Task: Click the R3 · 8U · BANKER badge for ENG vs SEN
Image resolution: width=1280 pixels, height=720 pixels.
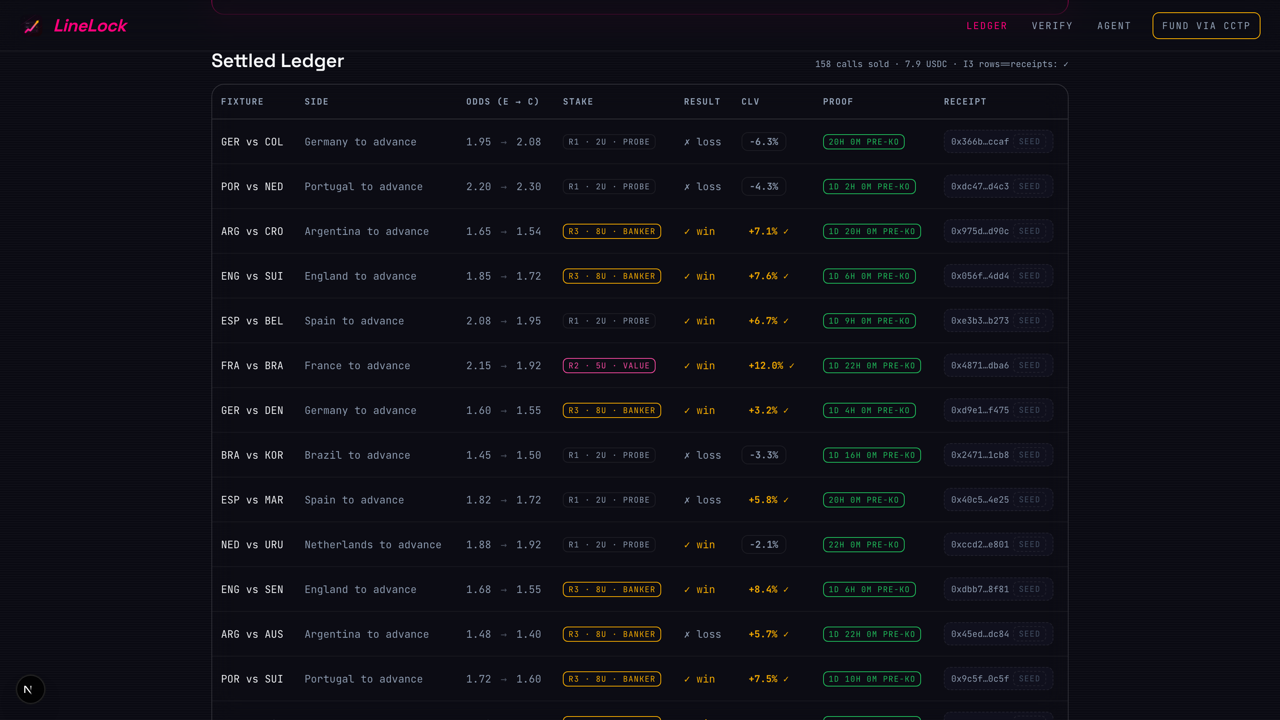Action: tap(612, 590)
